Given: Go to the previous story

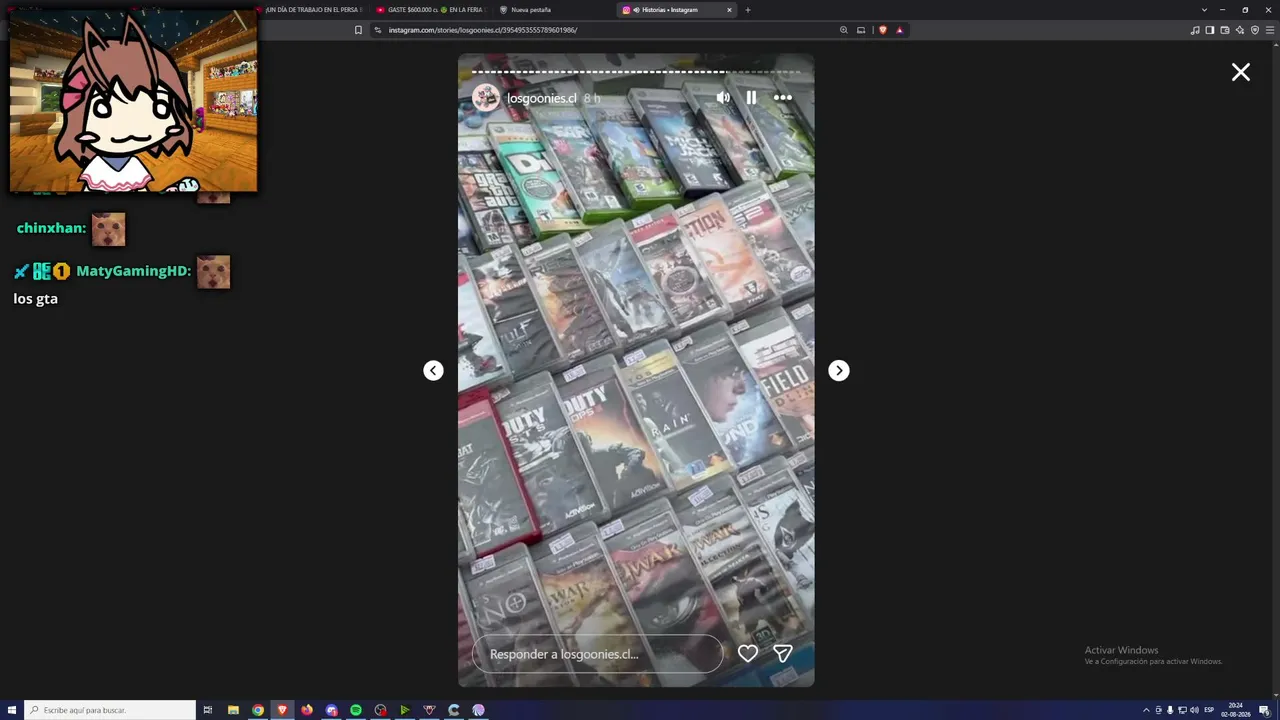Looking at the screenshot, I should [433, 371].
